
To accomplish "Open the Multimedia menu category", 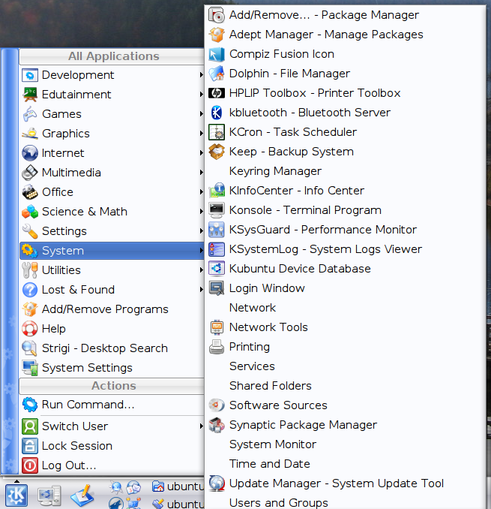I will coord(112,172).
